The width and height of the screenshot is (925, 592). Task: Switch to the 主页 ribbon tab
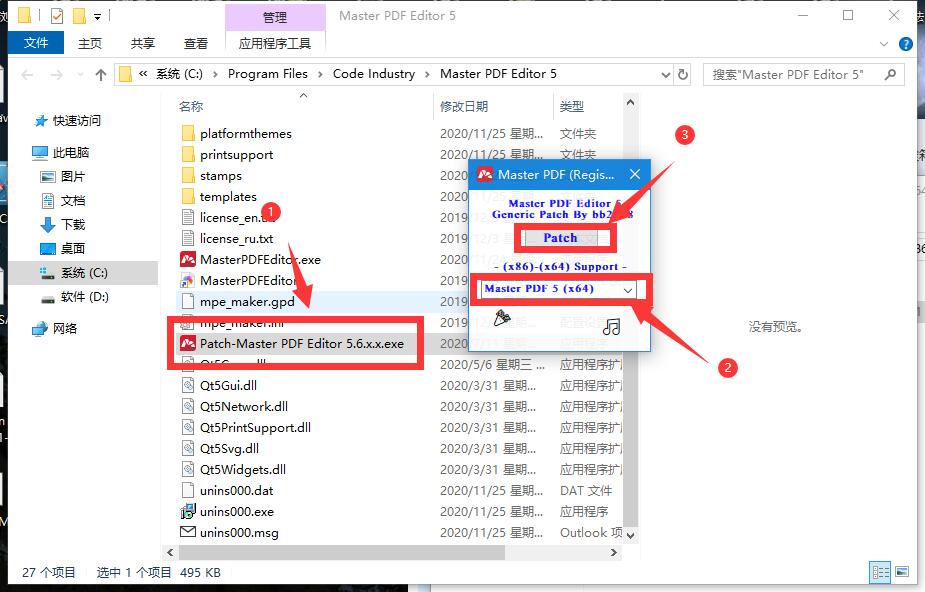point(90,43)
